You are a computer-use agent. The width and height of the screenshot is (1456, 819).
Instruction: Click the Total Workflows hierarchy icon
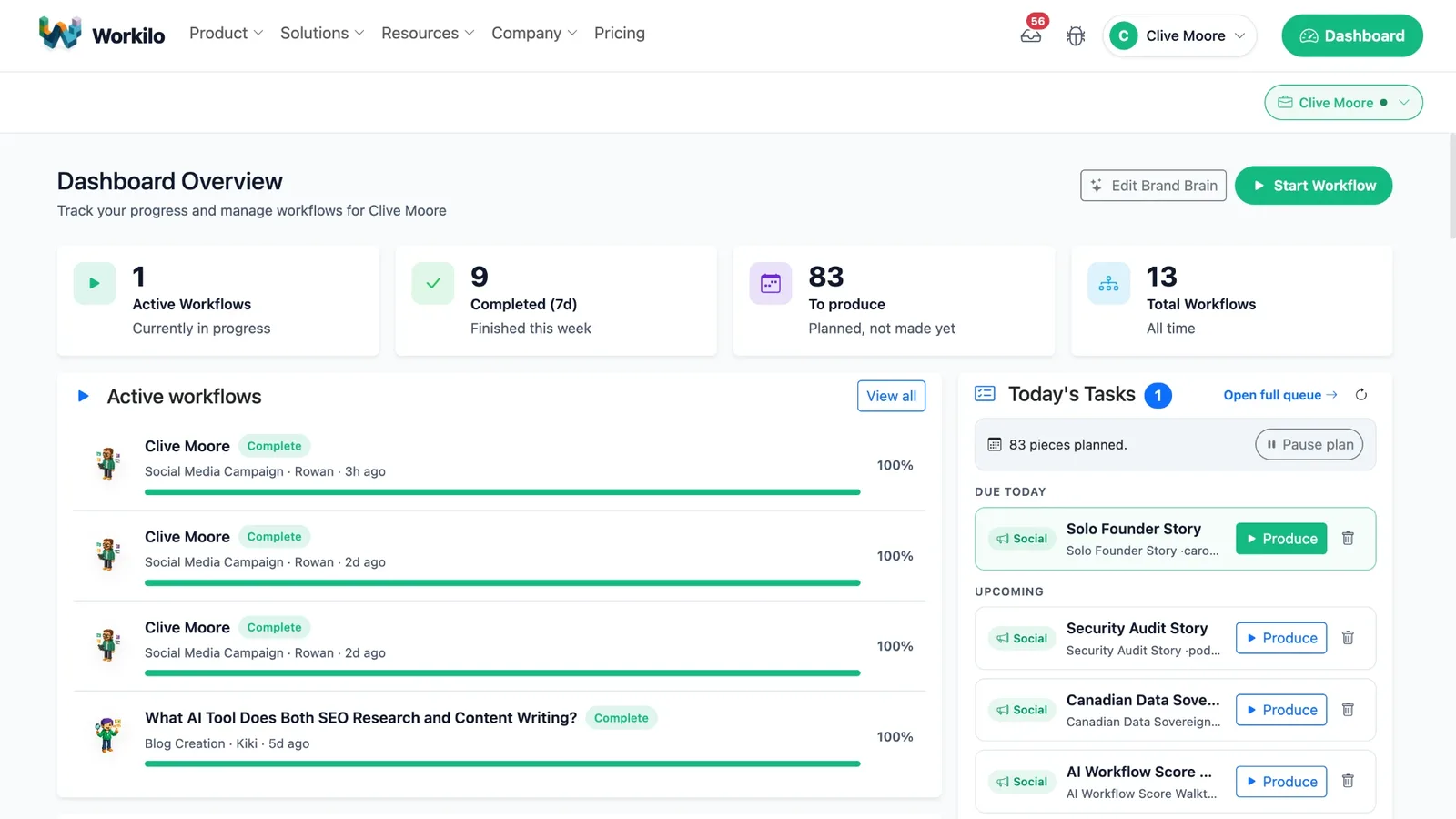1108,283
